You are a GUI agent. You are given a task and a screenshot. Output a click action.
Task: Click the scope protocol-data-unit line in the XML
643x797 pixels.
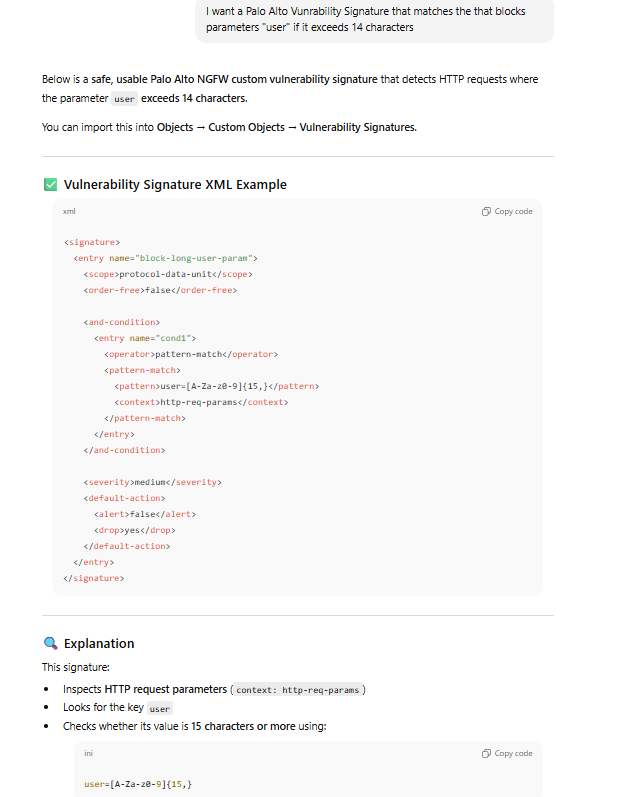[167, 274]
